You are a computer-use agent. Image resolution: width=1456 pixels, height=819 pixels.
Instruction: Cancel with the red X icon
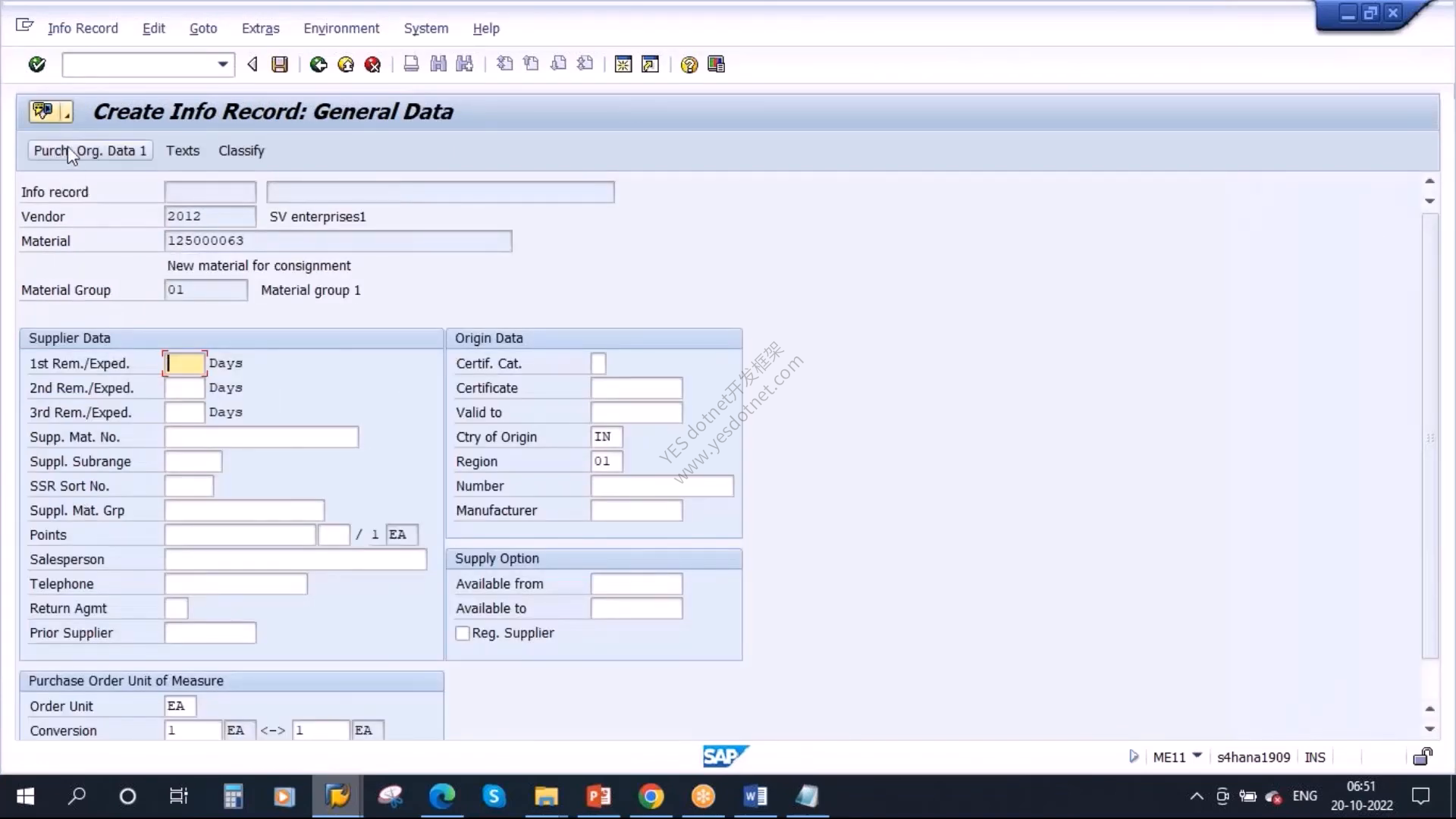tap(372, 64)
